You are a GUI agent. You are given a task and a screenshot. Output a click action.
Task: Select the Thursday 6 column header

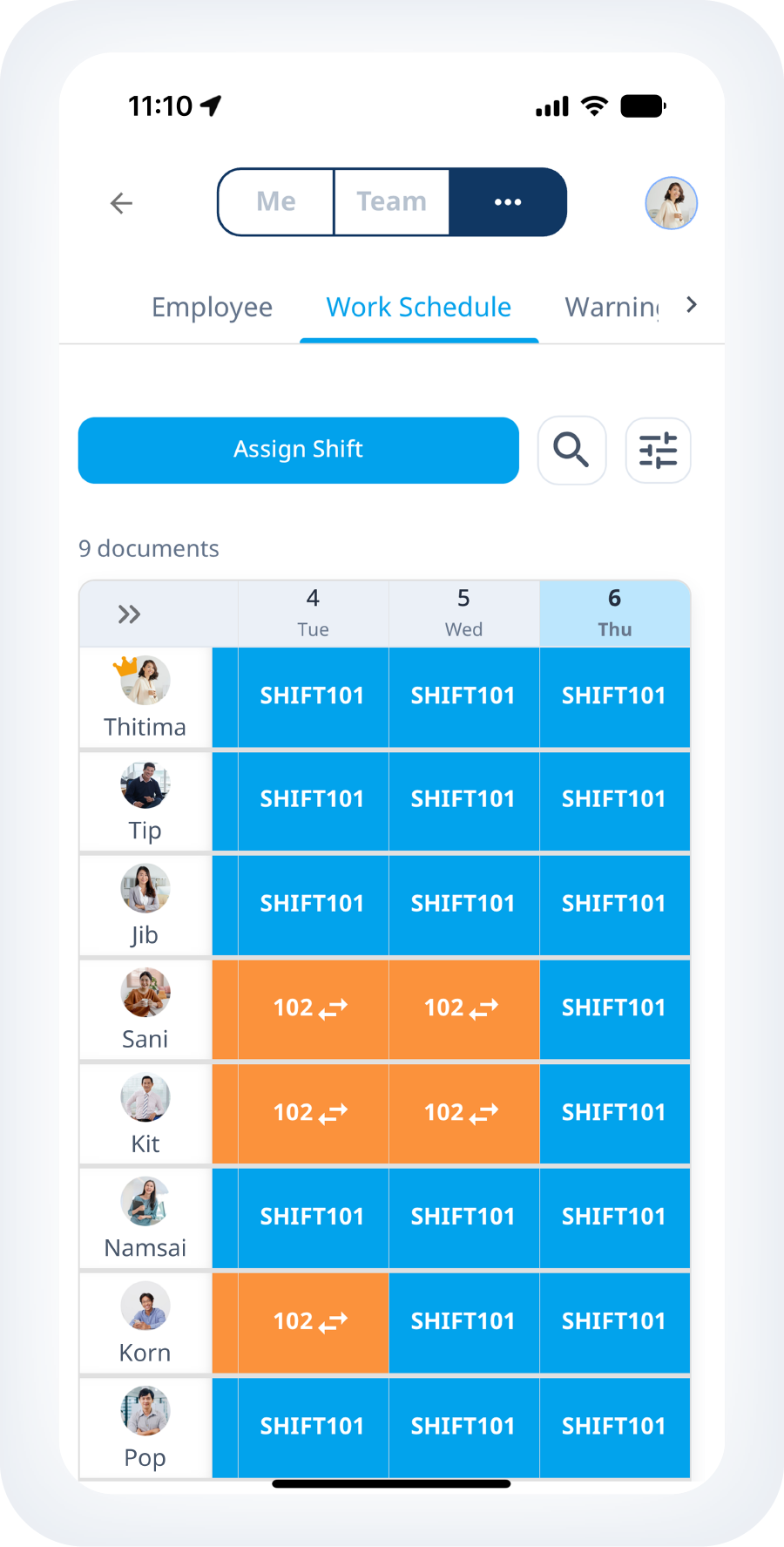pyautogui.click(x=614, y=613)
